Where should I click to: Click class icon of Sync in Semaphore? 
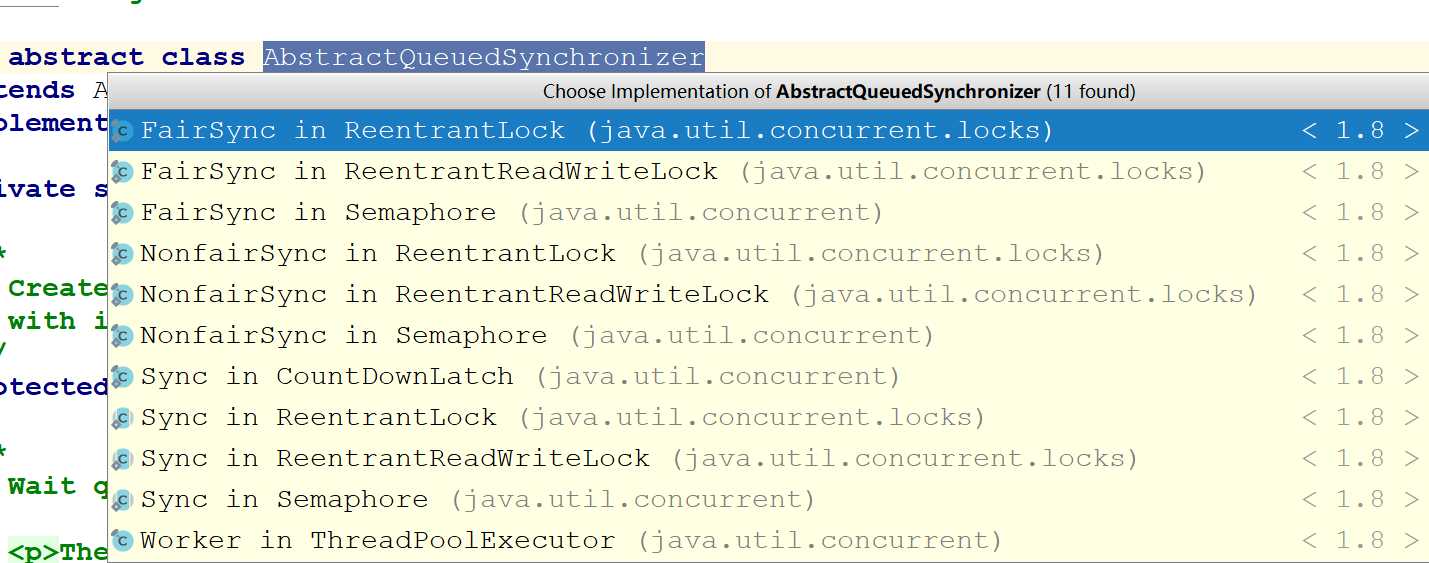click(x=122, y=500)
